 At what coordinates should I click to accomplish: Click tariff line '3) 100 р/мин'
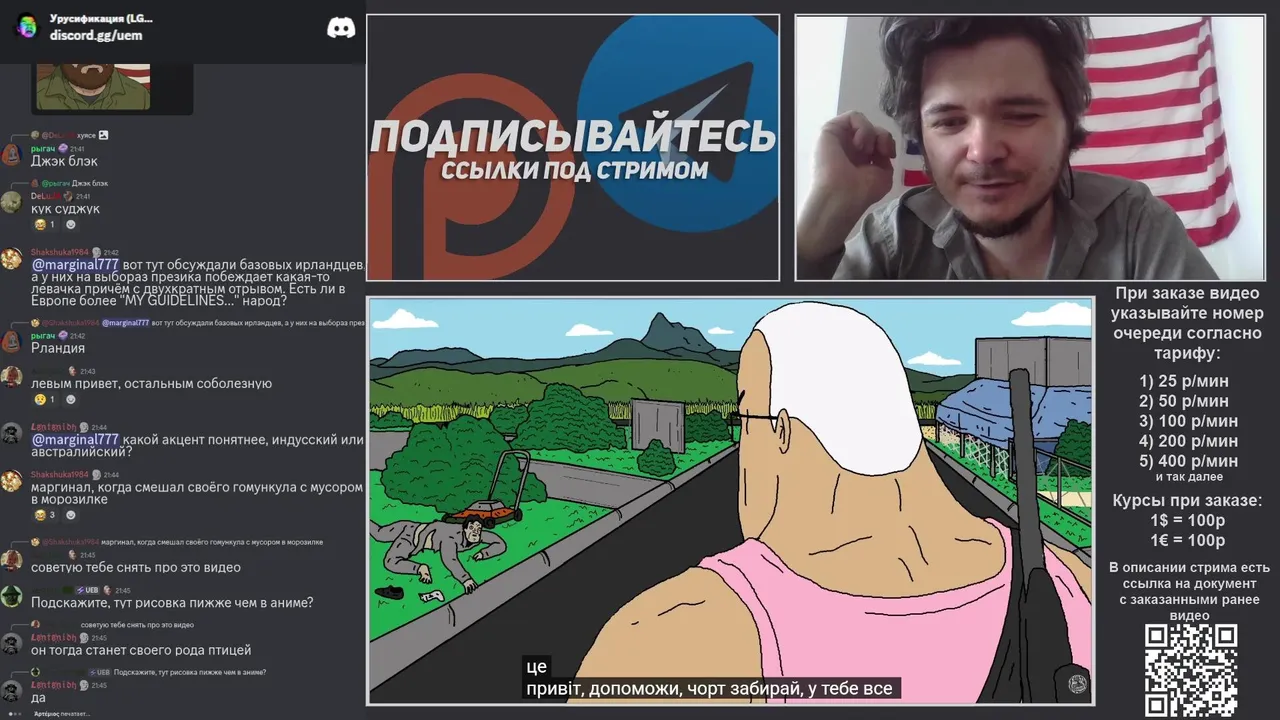(x=1188, y=421)
